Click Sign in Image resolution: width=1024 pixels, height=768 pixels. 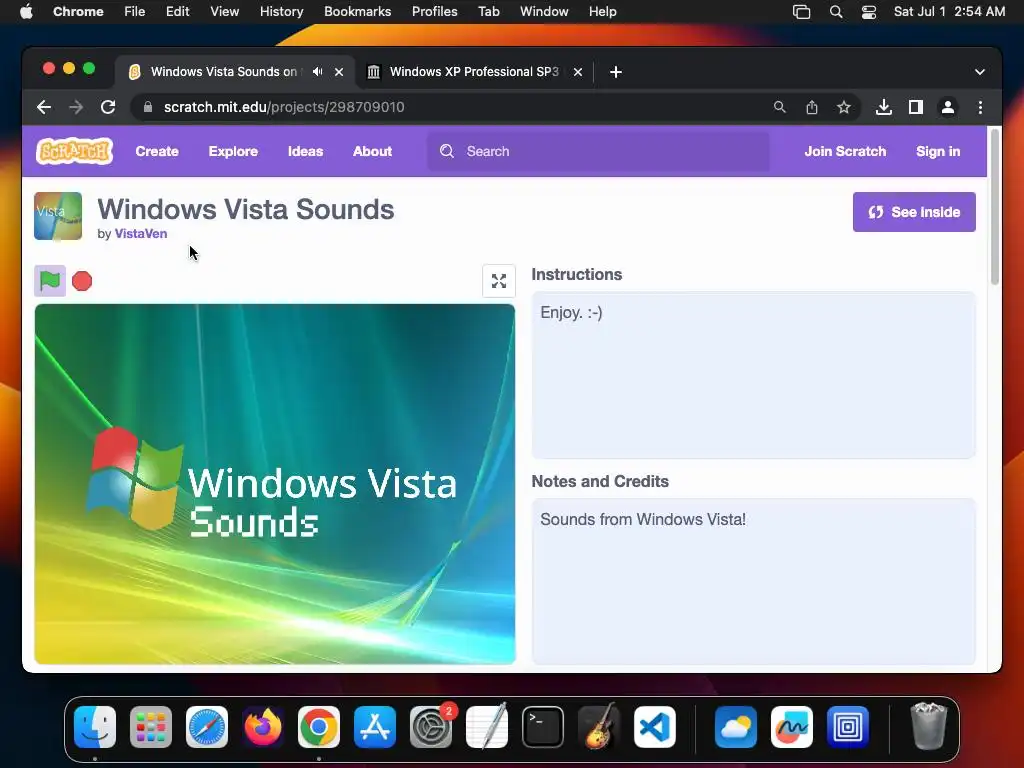(x=938, y=151)
